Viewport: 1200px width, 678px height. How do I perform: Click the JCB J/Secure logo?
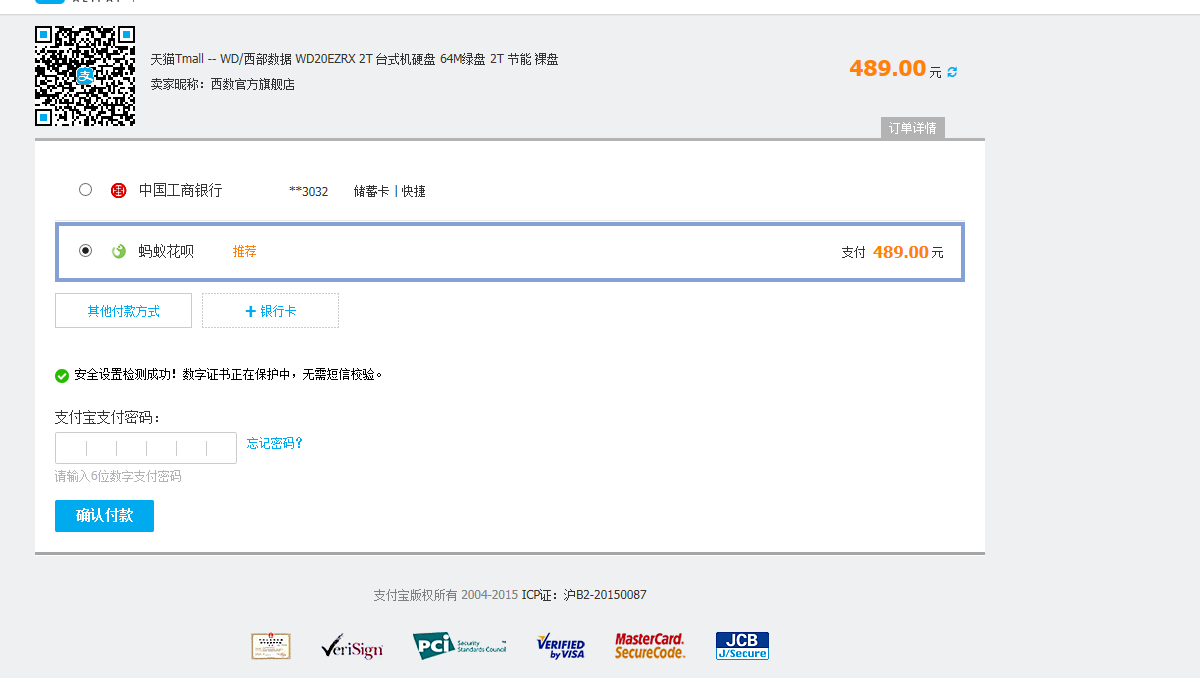pyautogui.click(x=742, y=646)
